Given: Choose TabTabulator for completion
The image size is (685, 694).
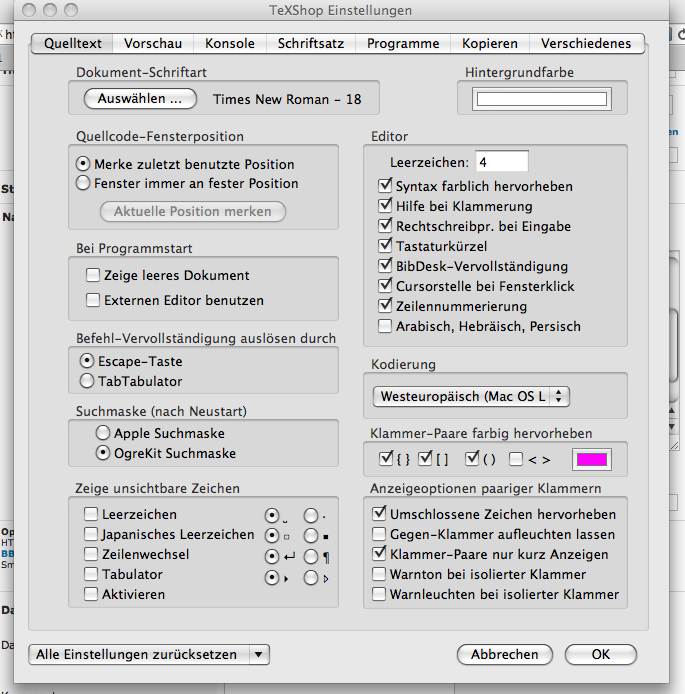Looking at the screenshot, I should 87,381.
